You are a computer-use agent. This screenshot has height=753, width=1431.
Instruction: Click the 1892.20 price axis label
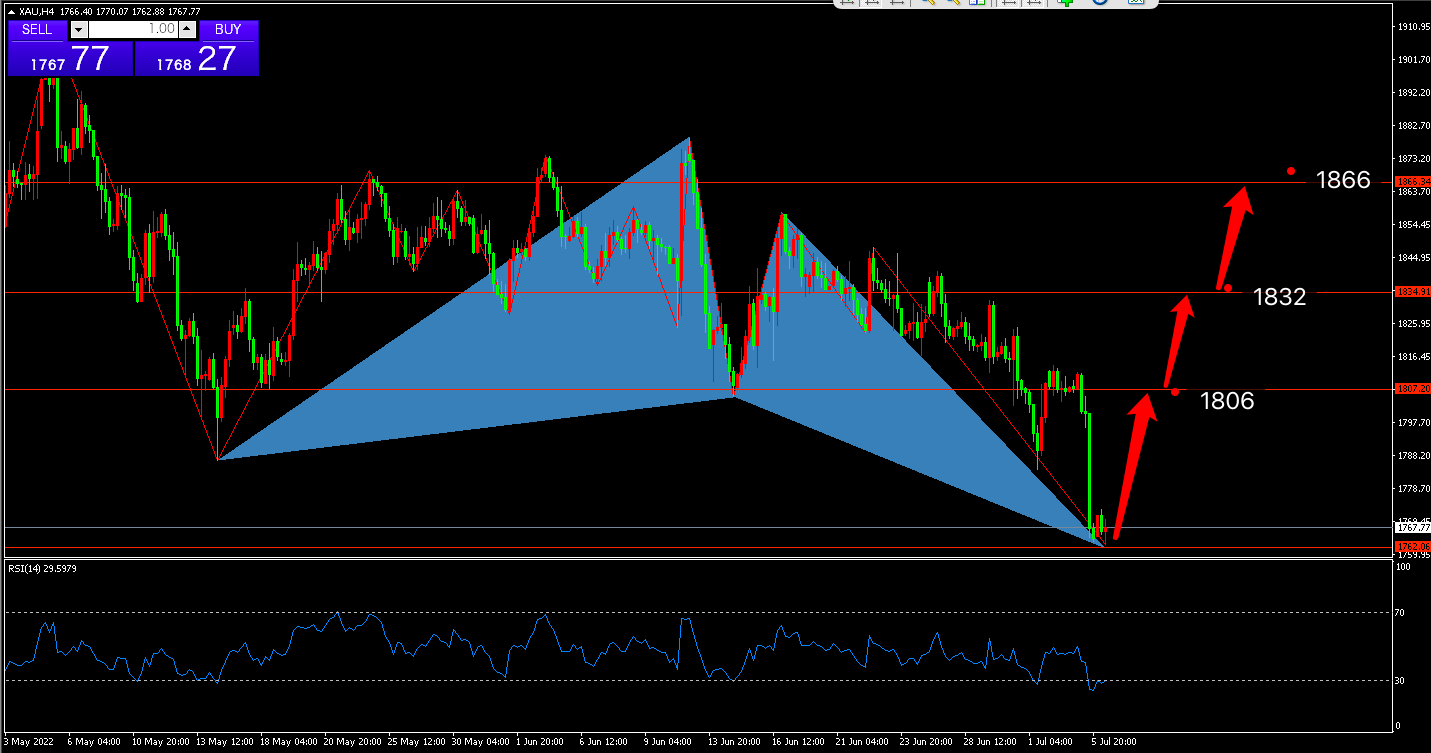tap(1413, 93)
